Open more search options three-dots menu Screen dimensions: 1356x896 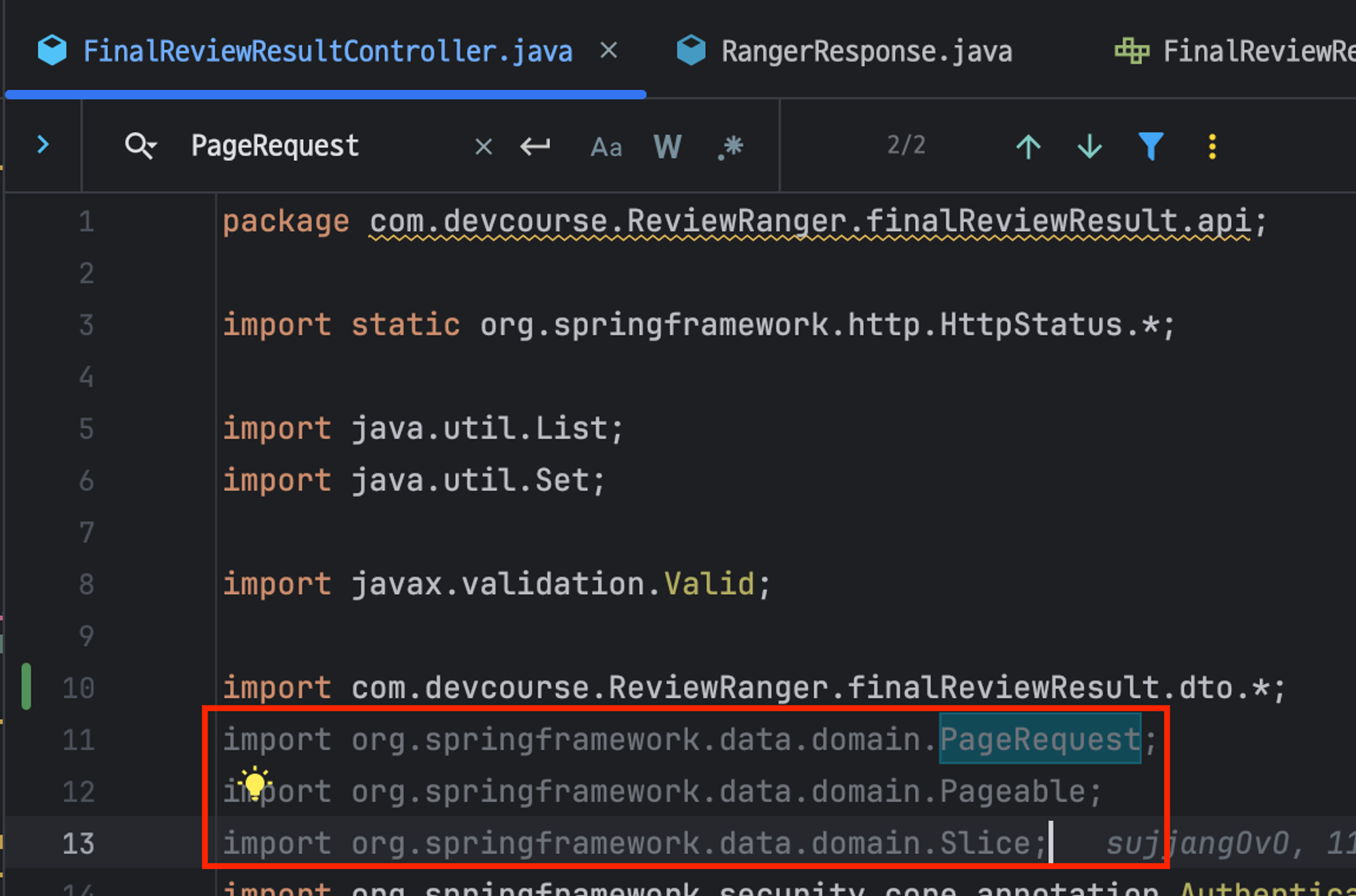tap(1212, 146)
